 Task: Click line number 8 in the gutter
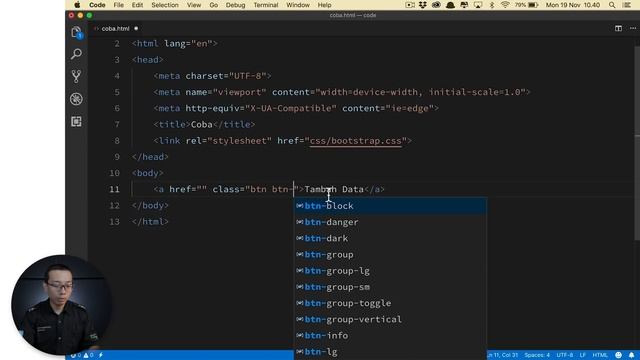117,141
